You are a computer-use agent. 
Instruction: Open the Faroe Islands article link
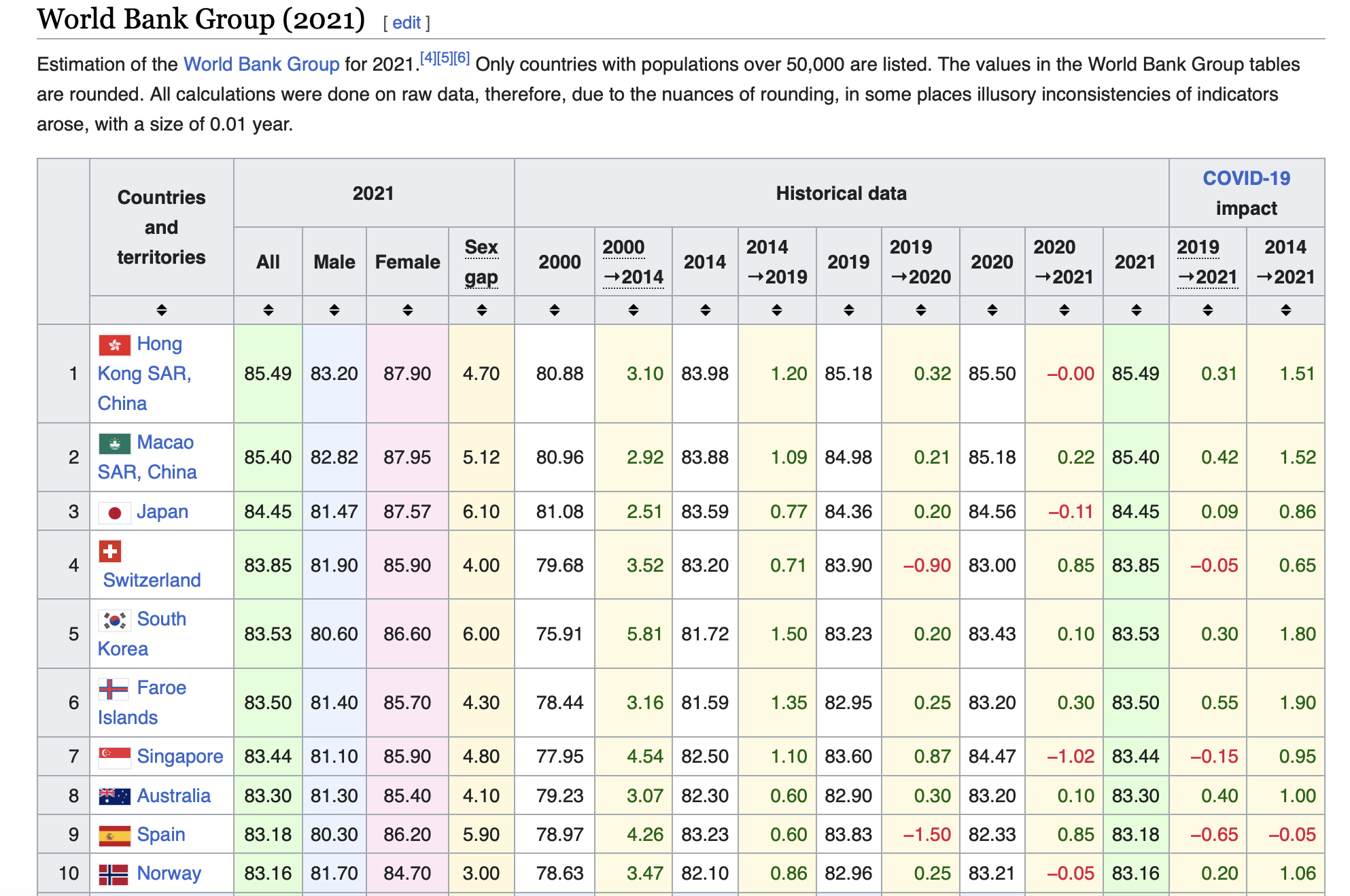click(x=143, y=702)
